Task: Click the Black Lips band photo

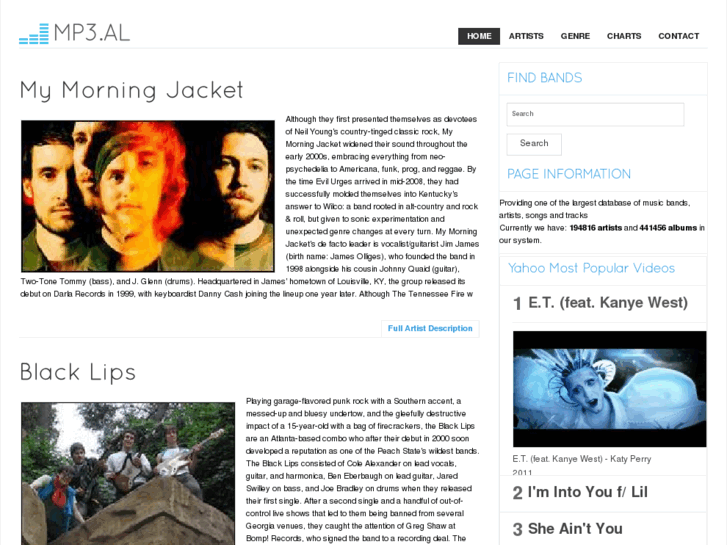Action: 128,473
